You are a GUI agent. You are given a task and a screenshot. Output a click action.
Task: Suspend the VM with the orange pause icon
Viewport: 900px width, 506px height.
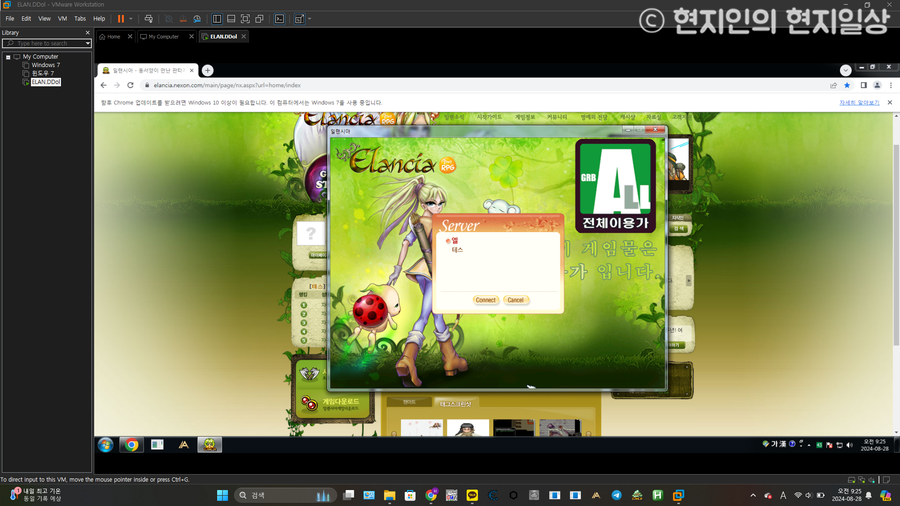(121, 19)
